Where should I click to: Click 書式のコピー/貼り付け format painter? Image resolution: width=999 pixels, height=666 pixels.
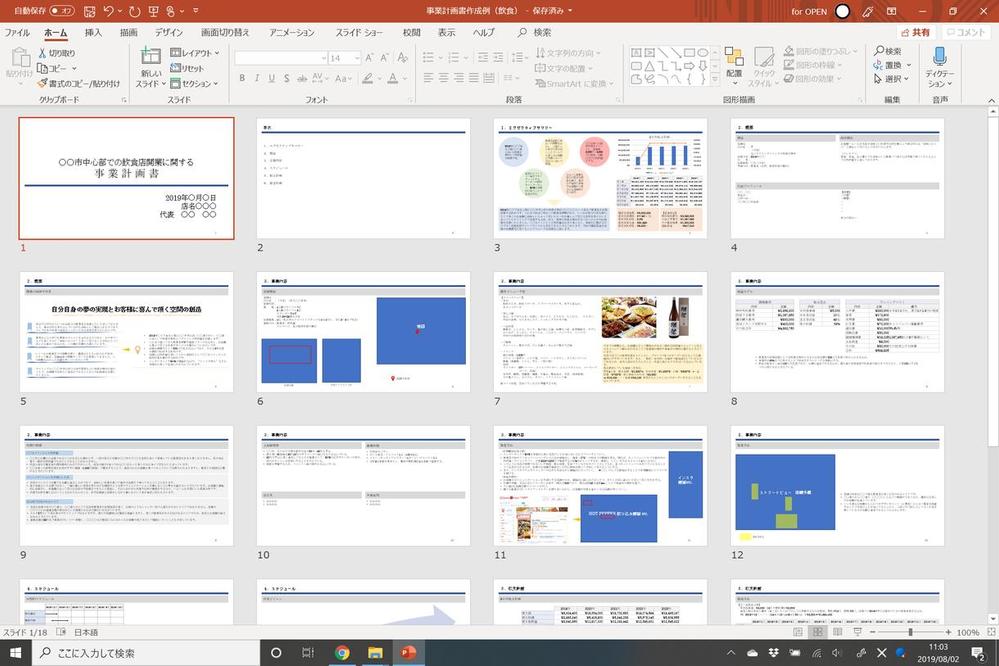tap(78, 83)
